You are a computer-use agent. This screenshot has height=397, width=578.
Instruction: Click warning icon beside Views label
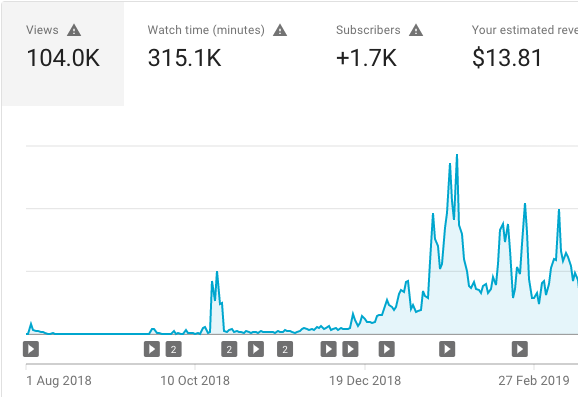click(74, 30)
